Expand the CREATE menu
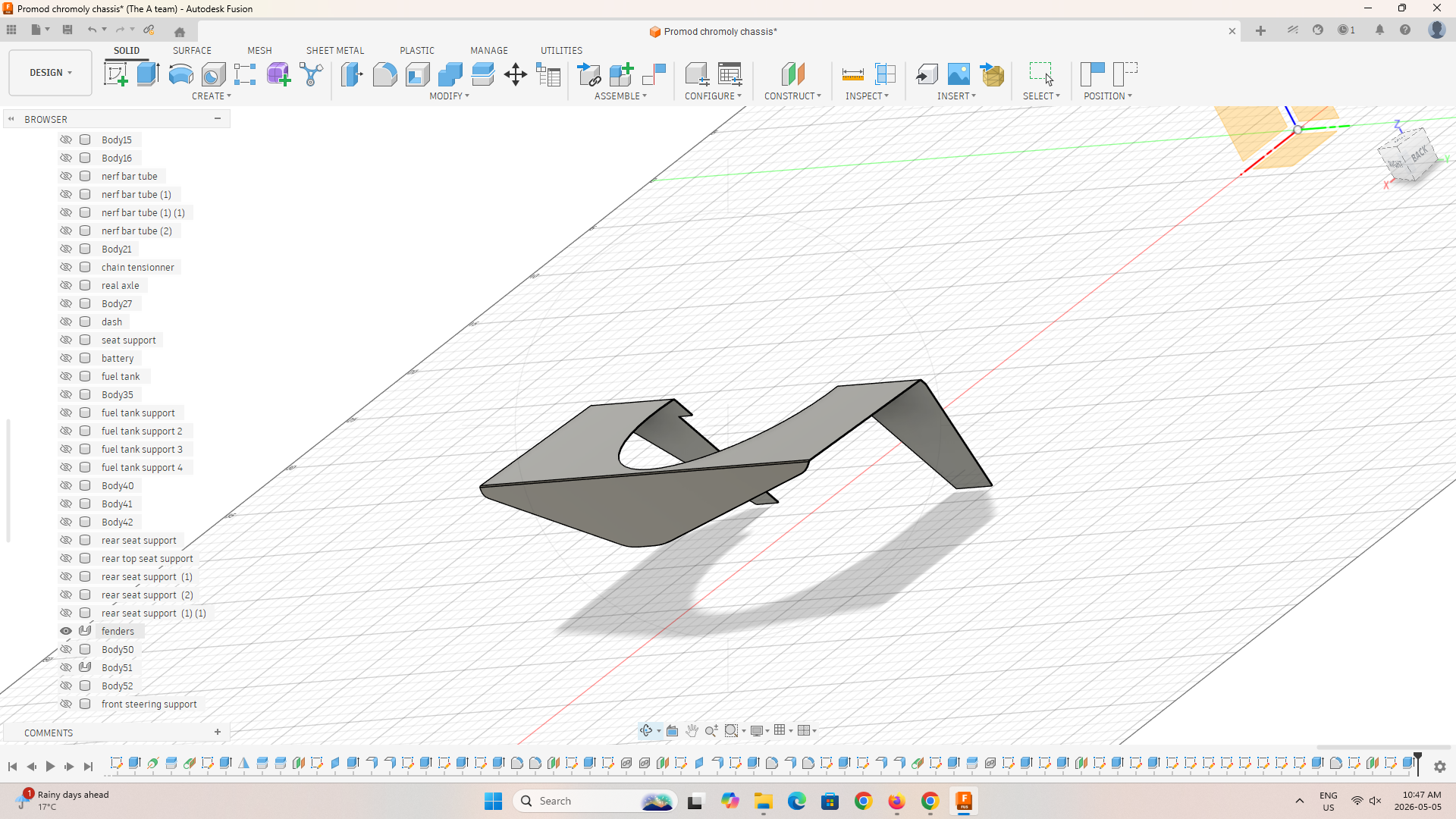Viewport: 1456px width, 819px height. (x=211, y=96)
